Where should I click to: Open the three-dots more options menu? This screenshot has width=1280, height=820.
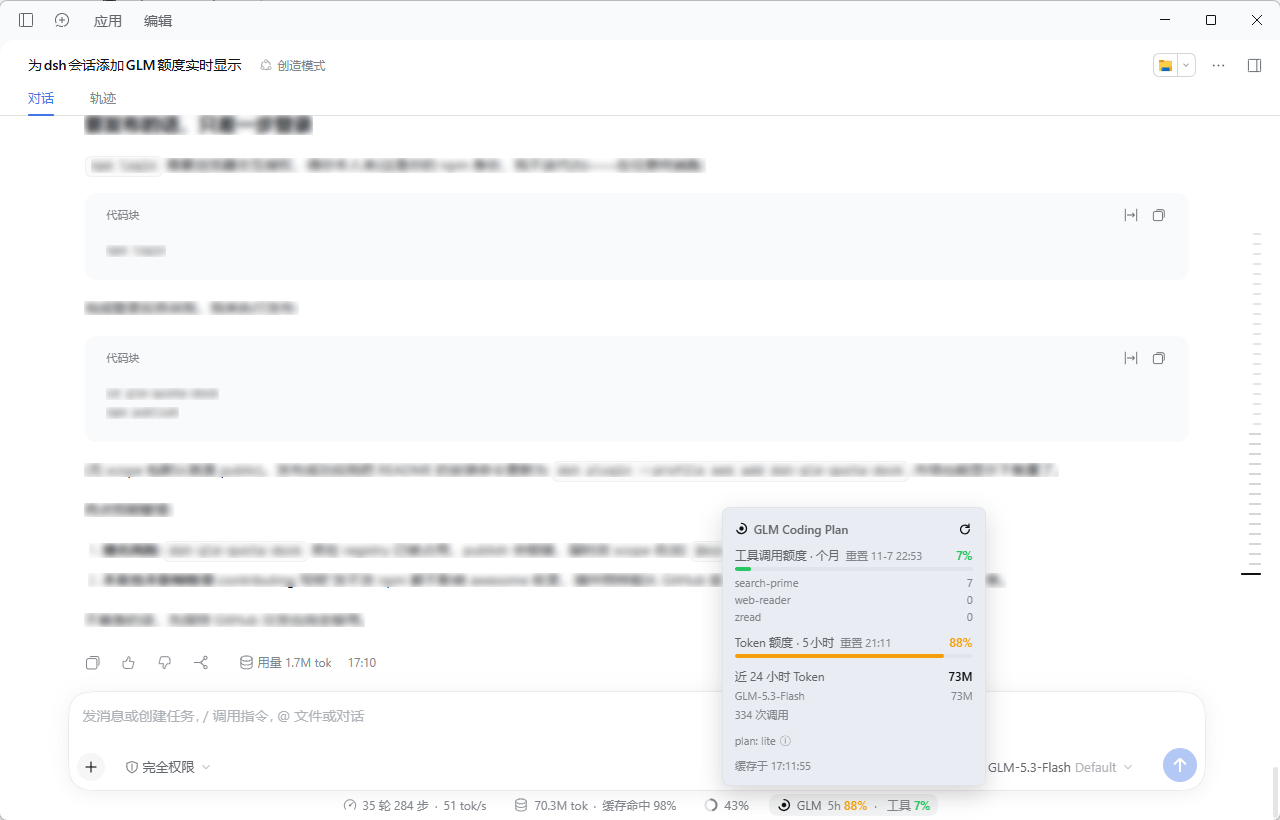click(1218, 65)
